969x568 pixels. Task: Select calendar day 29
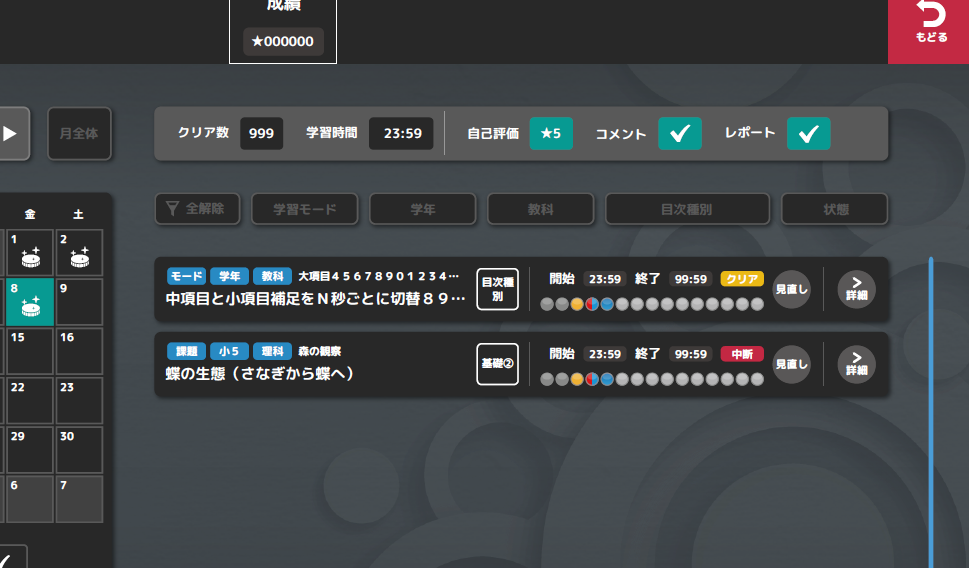point(30,449)
